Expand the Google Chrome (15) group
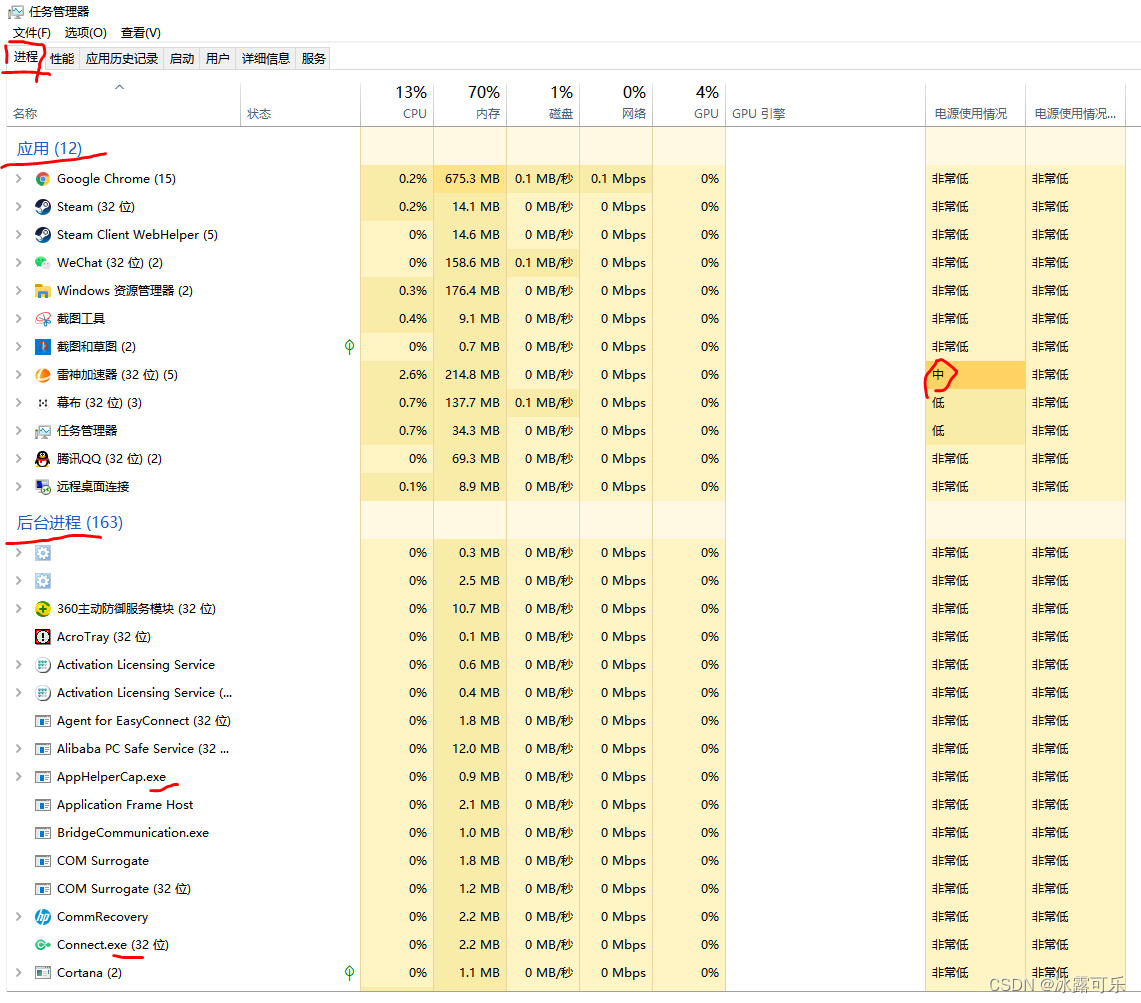The image size is (1141, 1003). [19, 179]
